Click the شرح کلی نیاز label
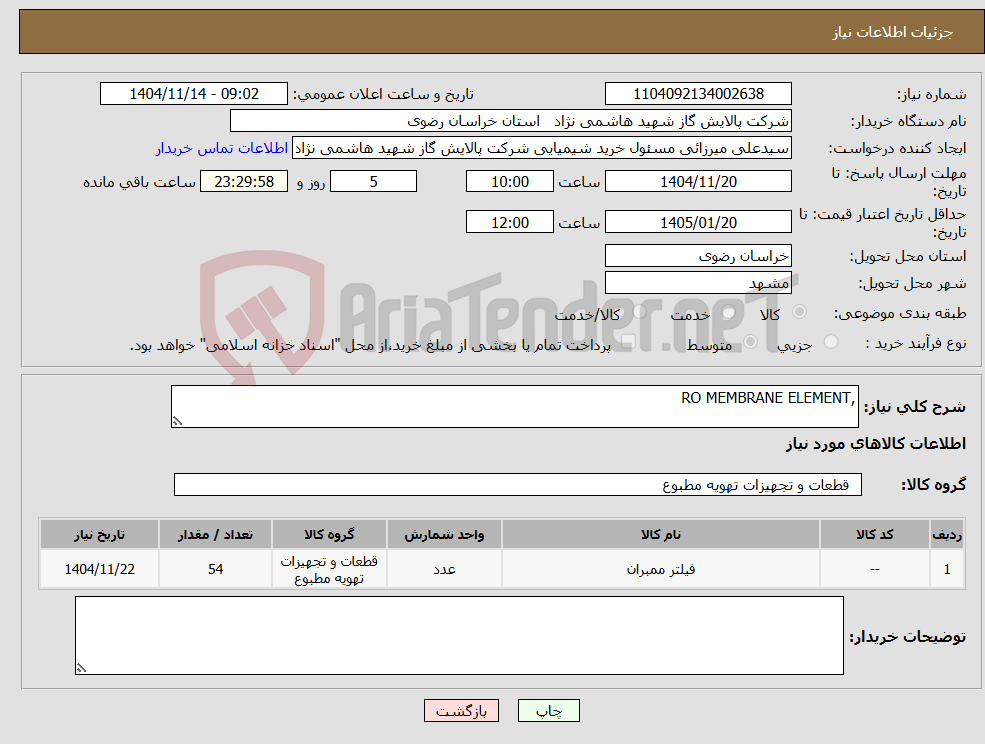 (915, 407)
